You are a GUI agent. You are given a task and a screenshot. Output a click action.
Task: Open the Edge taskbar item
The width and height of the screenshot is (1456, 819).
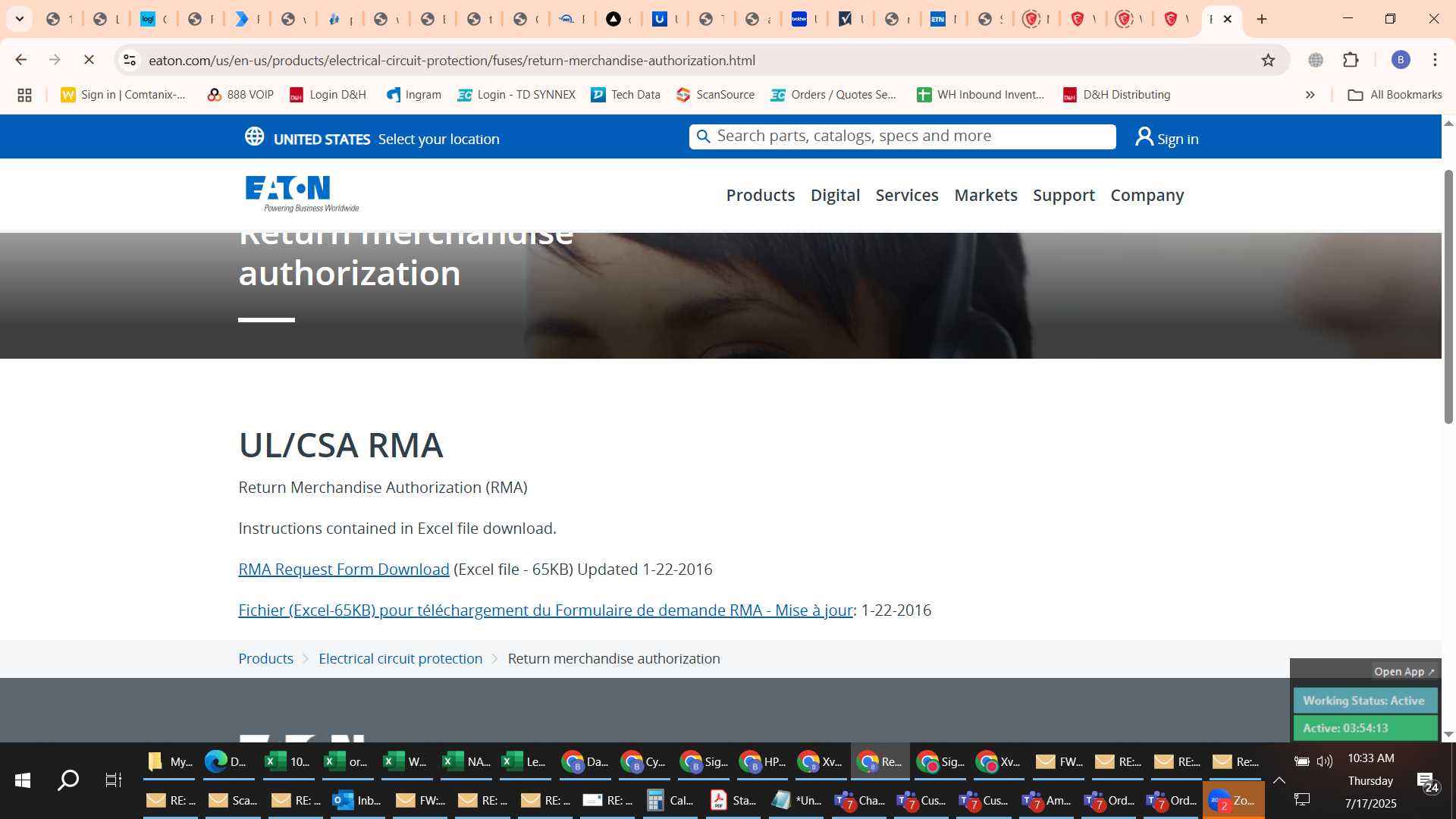point(228,761)
